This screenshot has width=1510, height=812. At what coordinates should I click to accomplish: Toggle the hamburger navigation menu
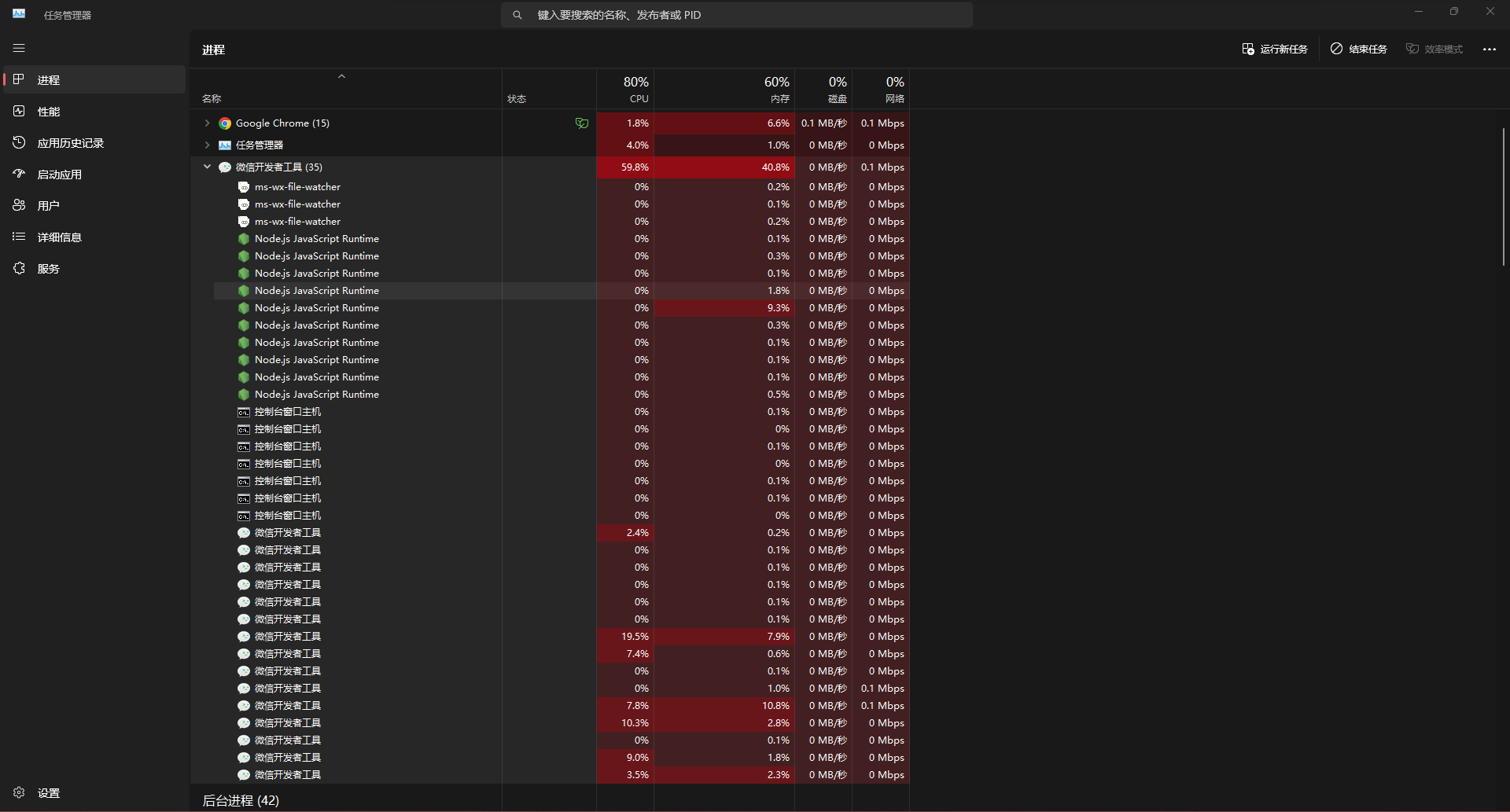click(19, 49)
